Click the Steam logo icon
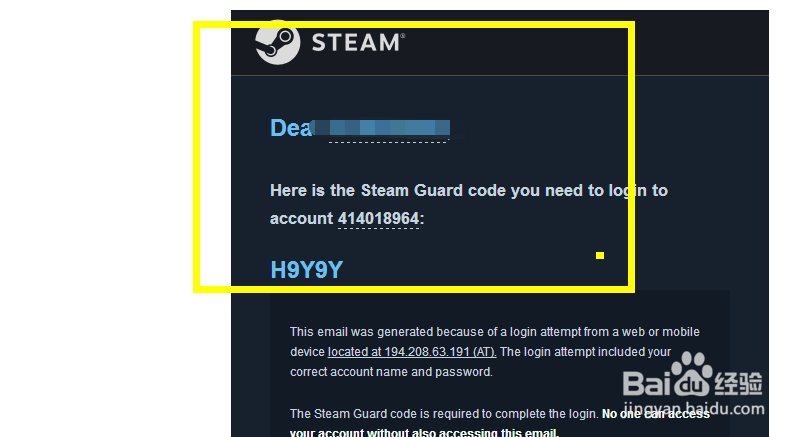 pyautogui.click(x=278, y=42)
